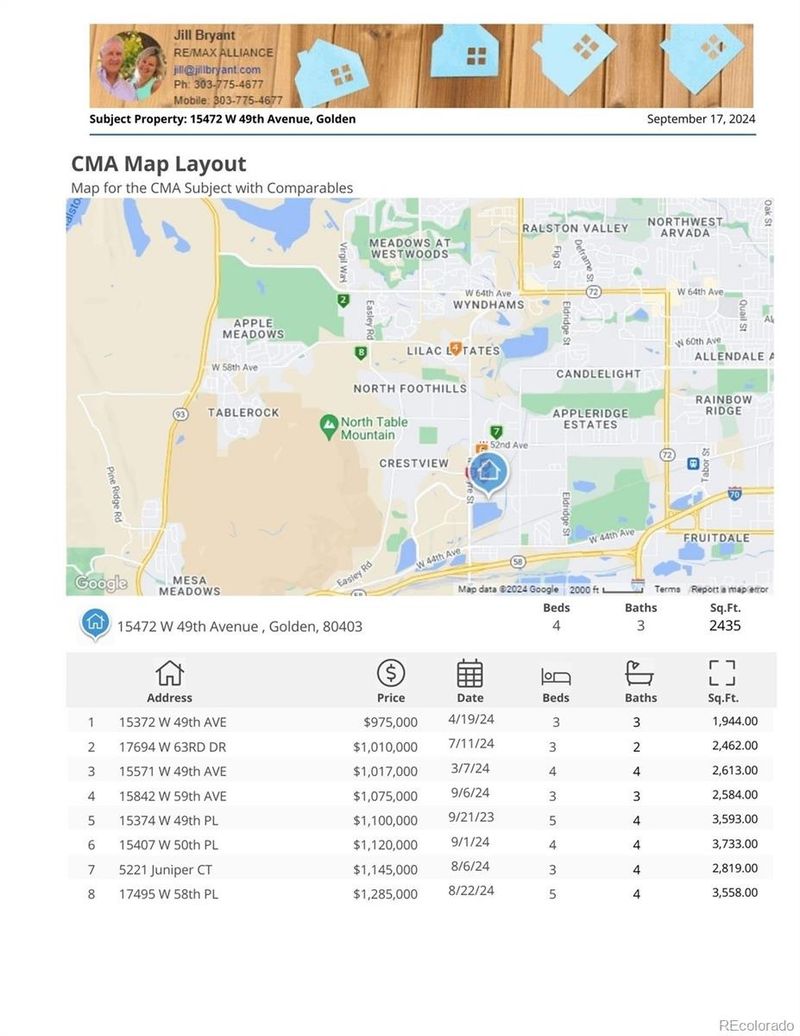The image size is (800, 1036).
Task: Select the 15374 W 49th PL address
Action: point(168,820)
